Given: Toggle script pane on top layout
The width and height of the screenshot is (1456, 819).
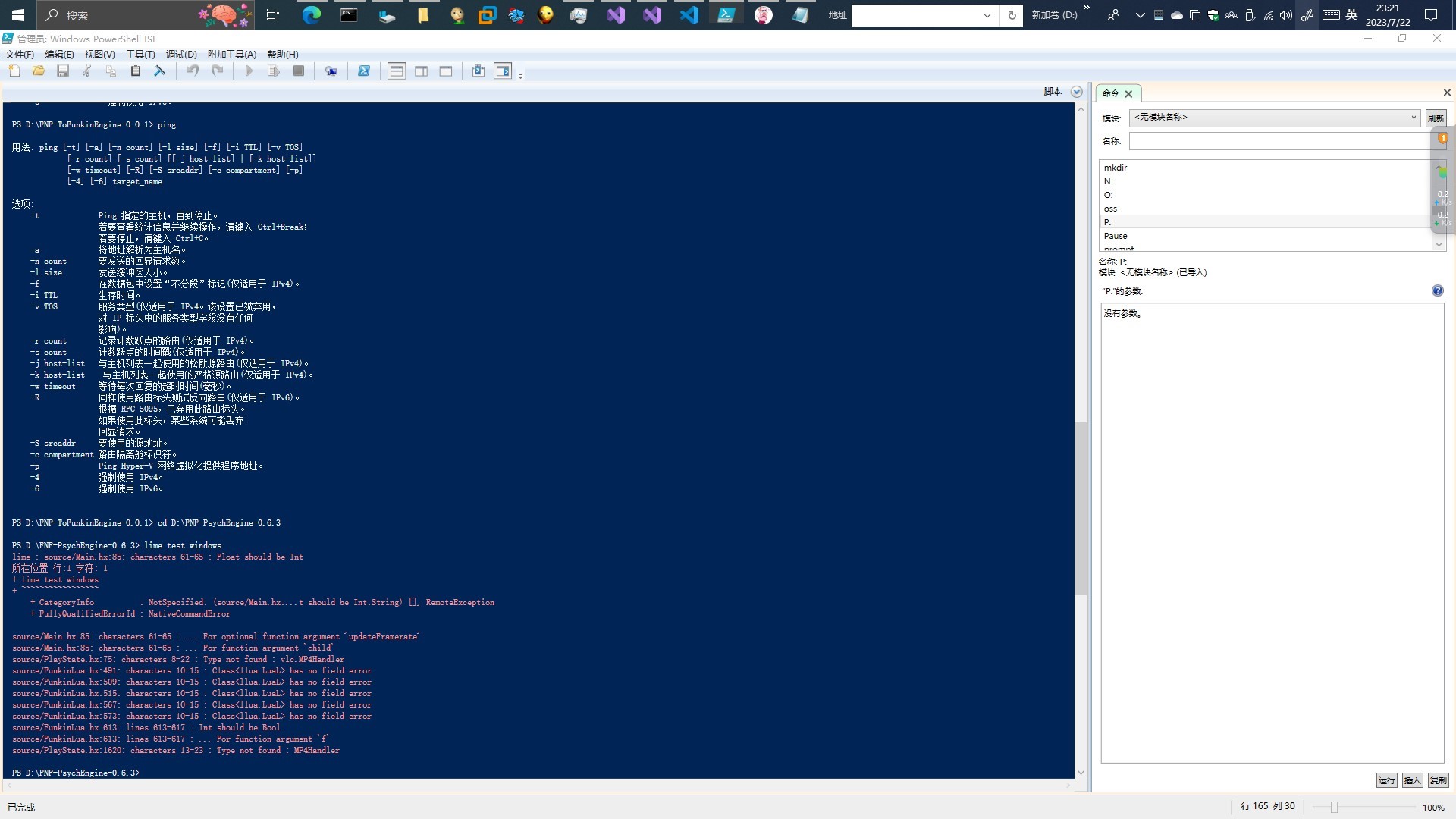Looking at the screenshot, I should [x=397, y=71].
